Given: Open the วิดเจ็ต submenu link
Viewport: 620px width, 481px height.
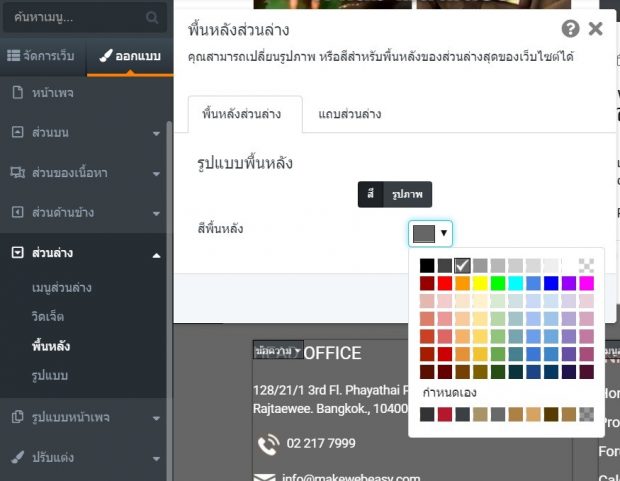Looking at the screenshot, I should click(x=49, y=316).
